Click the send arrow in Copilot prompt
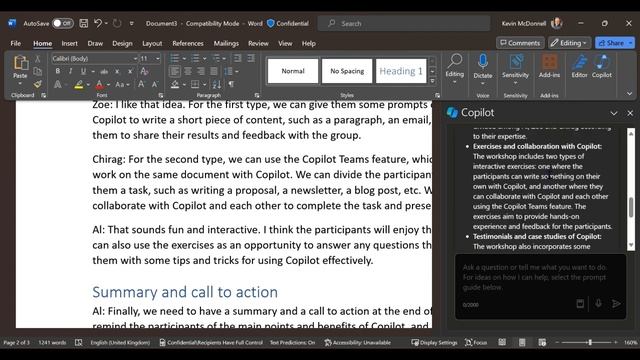Viewport: 640px width, 360px height. (x=616, y=303)
